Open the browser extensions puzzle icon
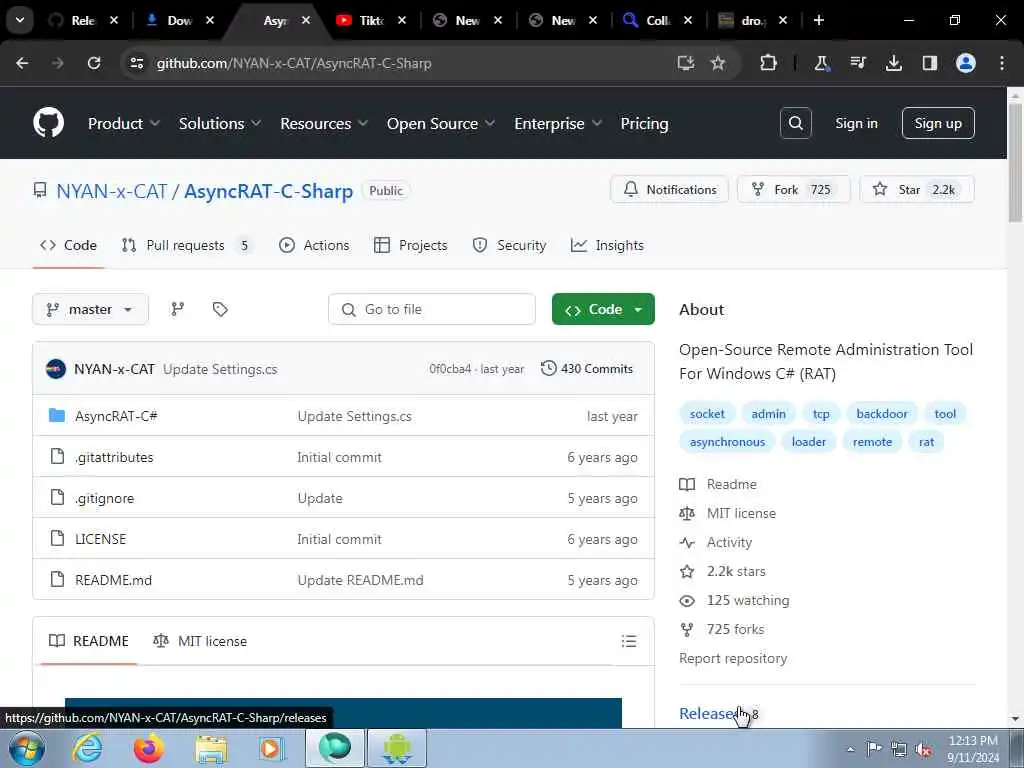This screenshot has height=768, width=1024. pos(768,63)
